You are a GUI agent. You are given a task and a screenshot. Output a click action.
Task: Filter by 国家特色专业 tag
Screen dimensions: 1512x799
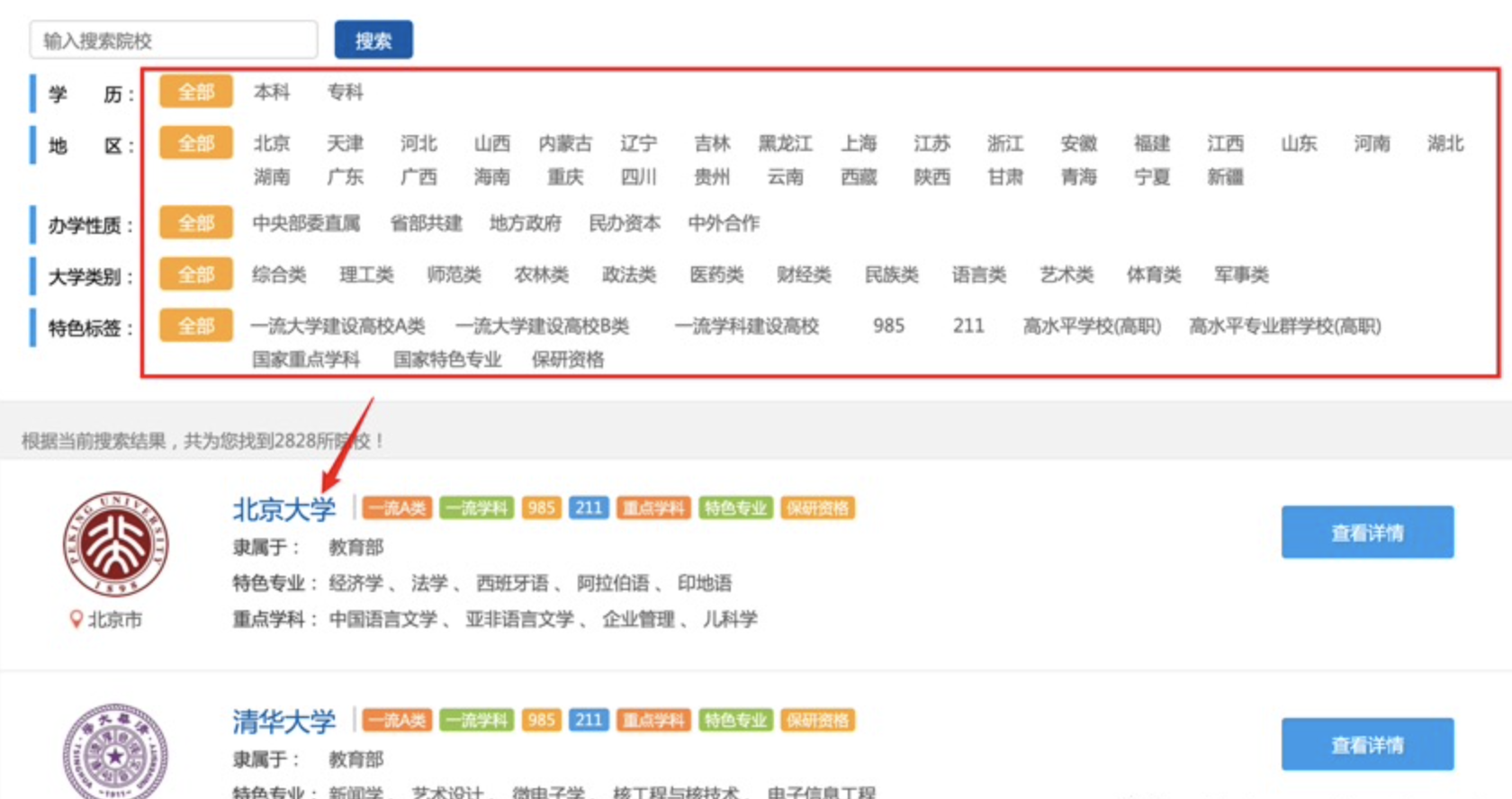447,359
